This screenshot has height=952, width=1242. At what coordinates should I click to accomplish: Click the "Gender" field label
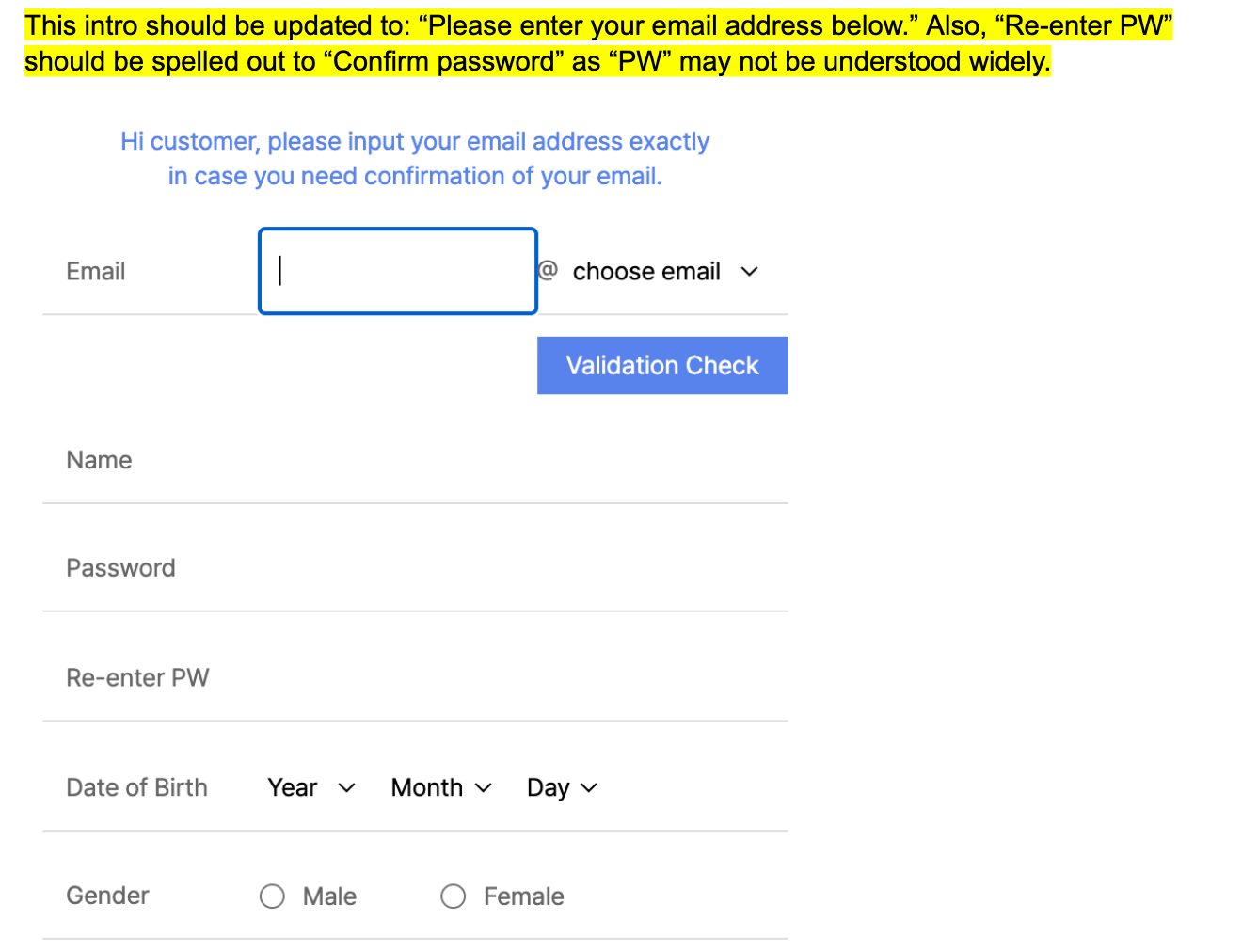click(107, 896)
